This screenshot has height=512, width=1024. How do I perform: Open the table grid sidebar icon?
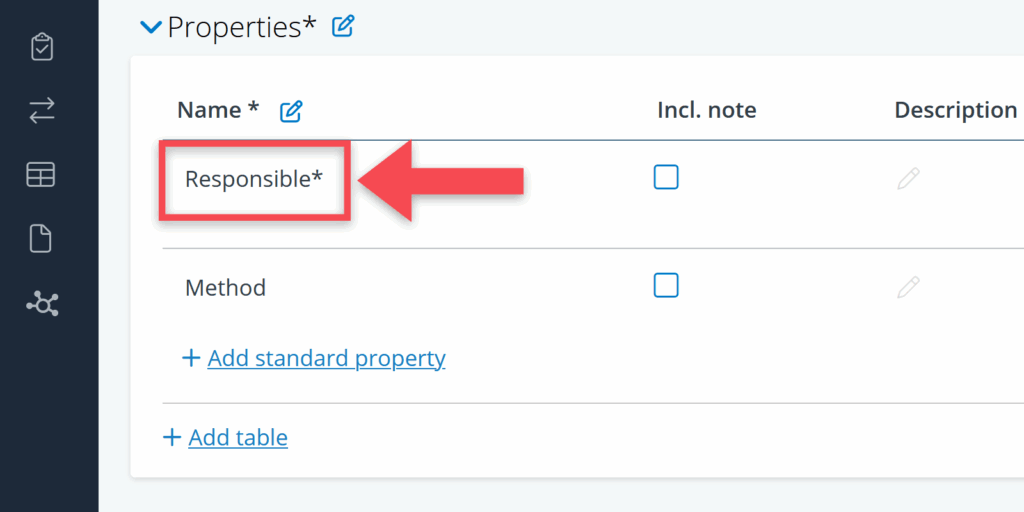[42, 175]
